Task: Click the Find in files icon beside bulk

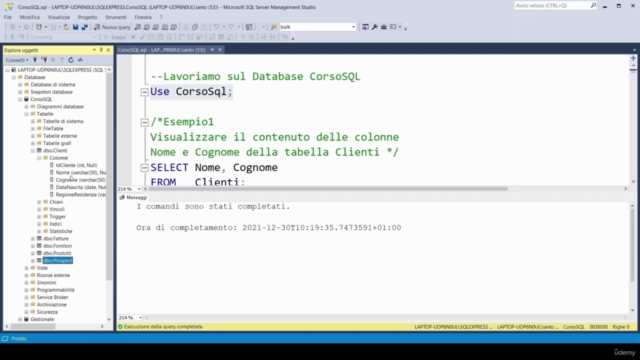Action: (274, 27)
